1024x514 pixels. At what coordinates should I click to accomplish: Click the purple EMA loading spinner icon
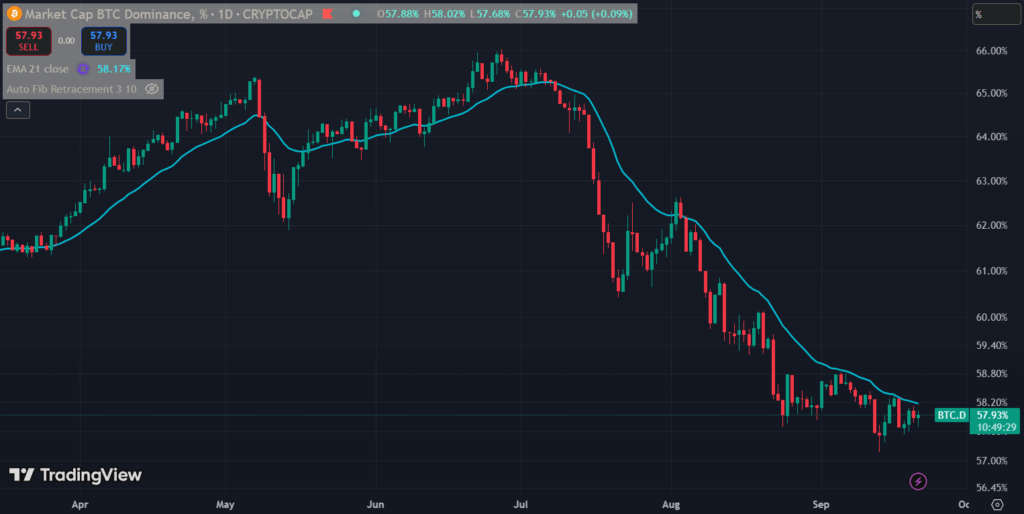(83, 69)
